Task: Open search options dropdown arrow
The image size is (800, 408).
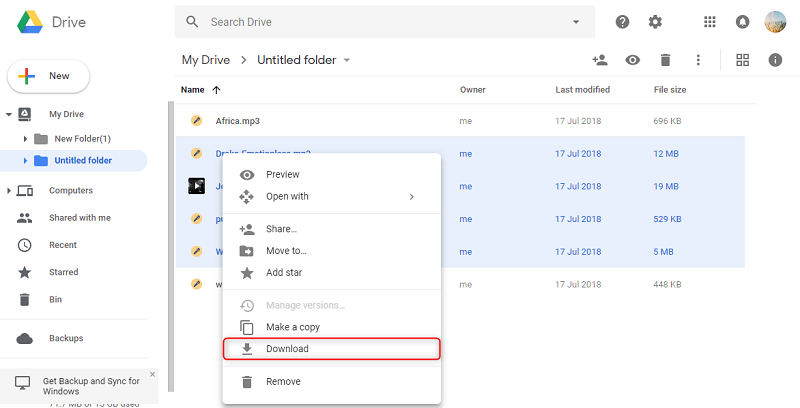Action: [x=576, y=22]
